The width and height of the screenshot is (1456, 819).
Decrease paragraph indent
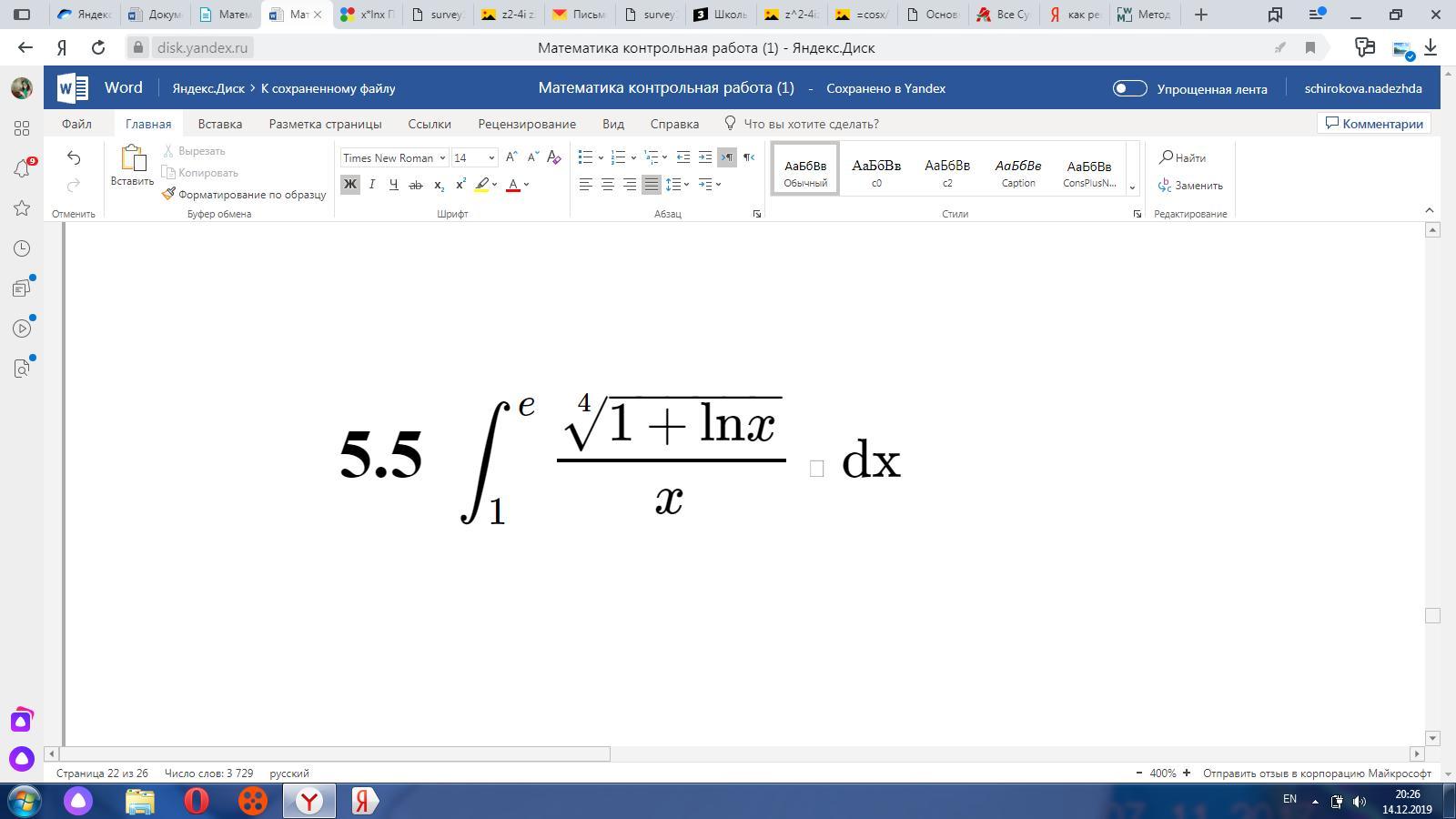683,157
